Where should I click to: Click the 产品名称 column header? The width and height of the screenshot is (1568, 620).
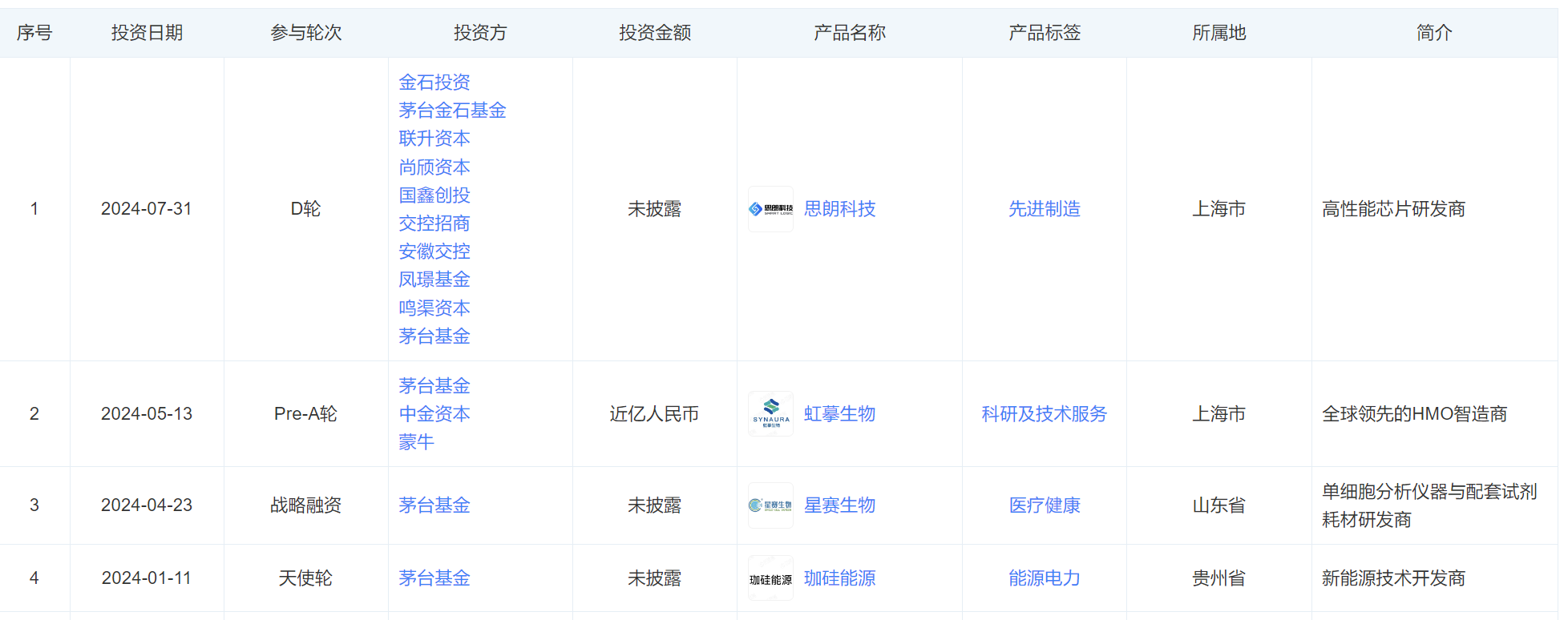tap(850, 33)
